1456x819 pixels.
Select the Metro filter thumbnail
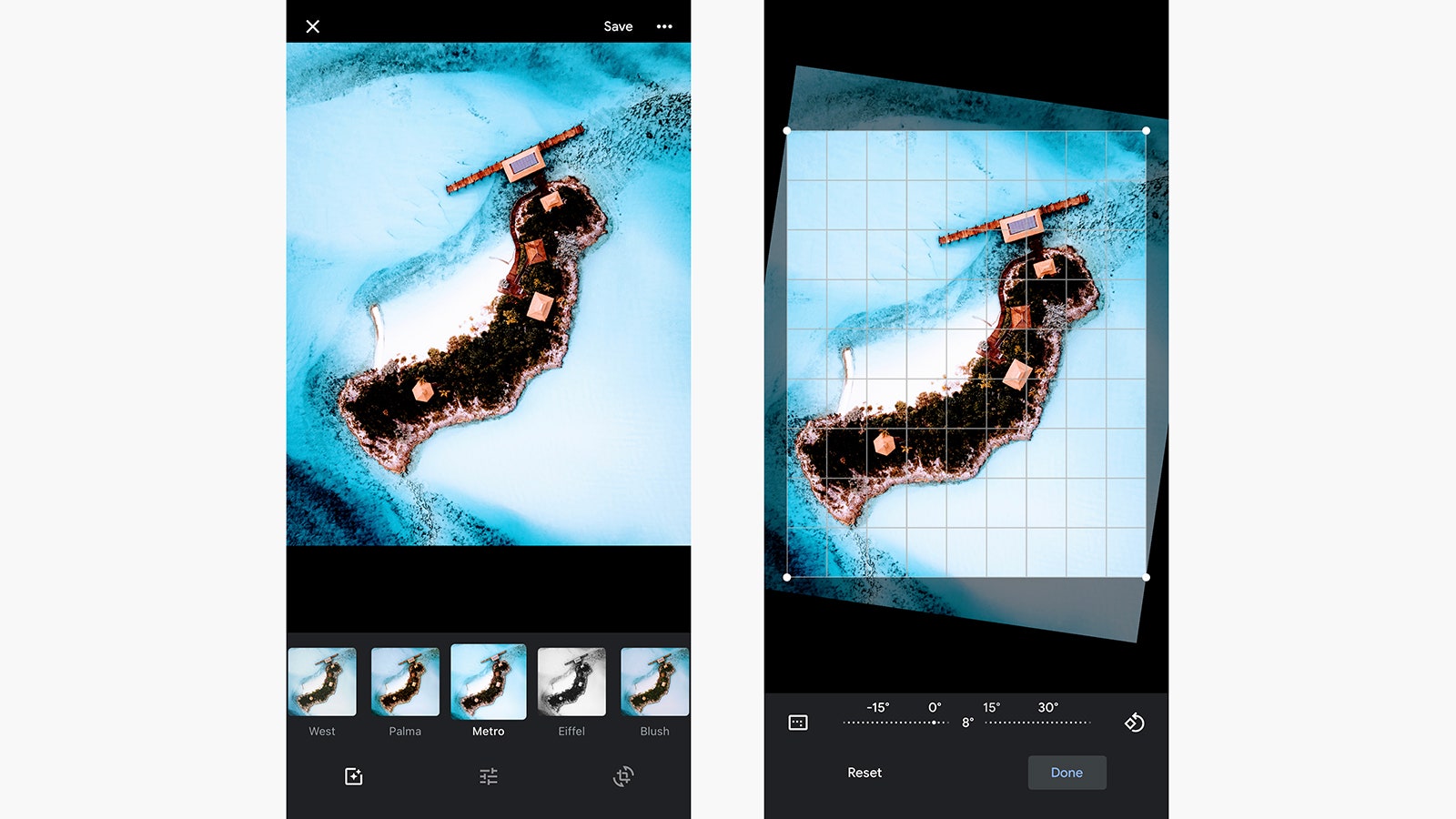(x=489, y=682)
